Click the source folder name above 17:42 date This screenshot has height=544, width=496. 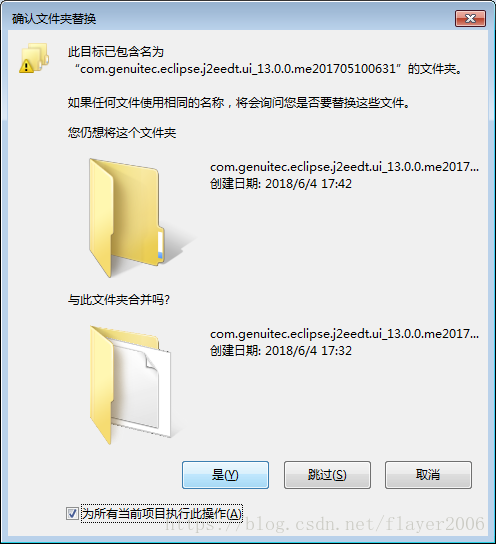pyautogui.click(x=344, y=167)
